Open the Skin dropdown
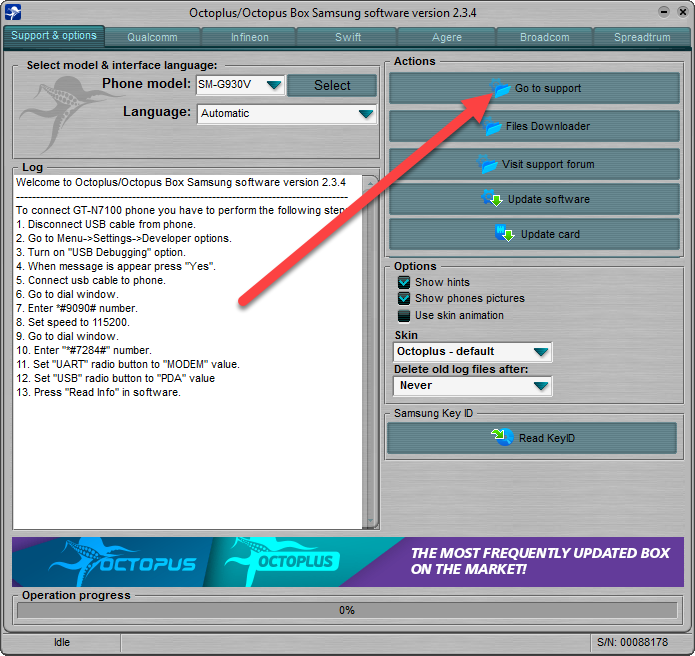 pos(472,352)
